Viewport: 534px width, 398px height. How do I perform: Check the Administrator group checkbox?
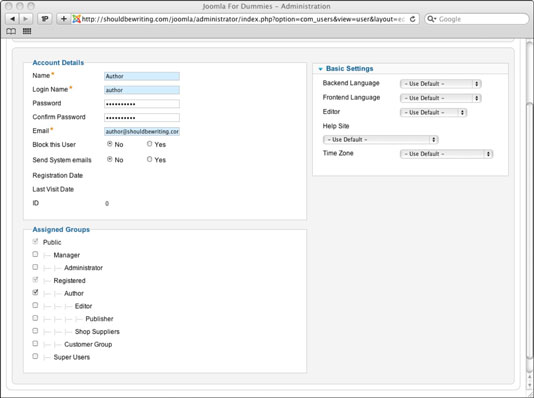[x=35, y=267]
